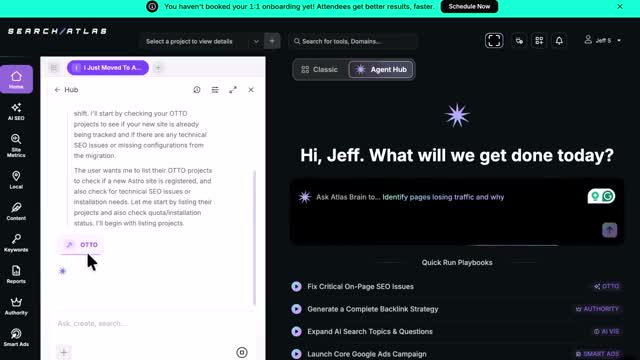Open the Local sidebar section
Viewport: 640px width, 360px height.
[16, 180]
